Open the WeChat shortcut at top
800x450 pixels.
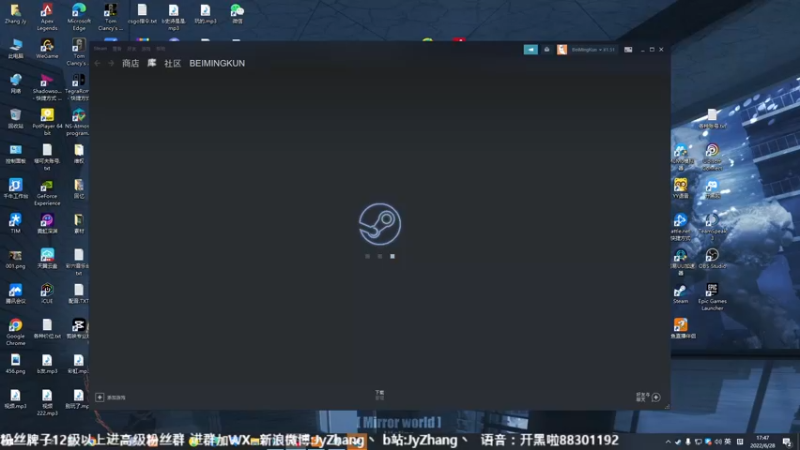pos(237,14)
